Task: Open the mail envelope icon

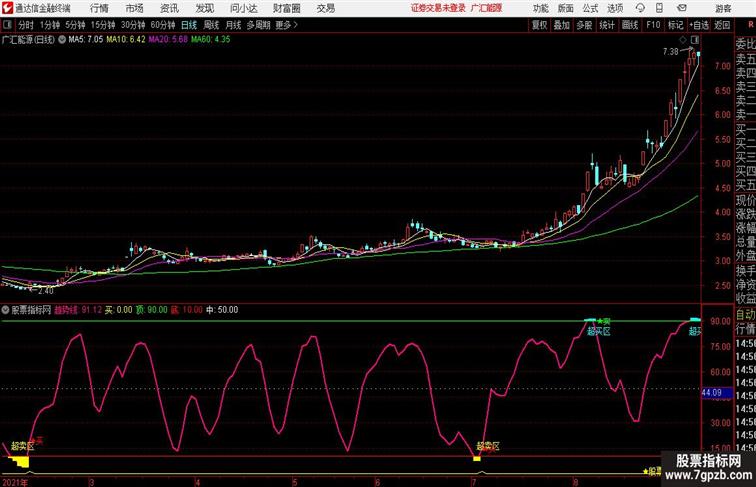Action: tap(681, 8)
